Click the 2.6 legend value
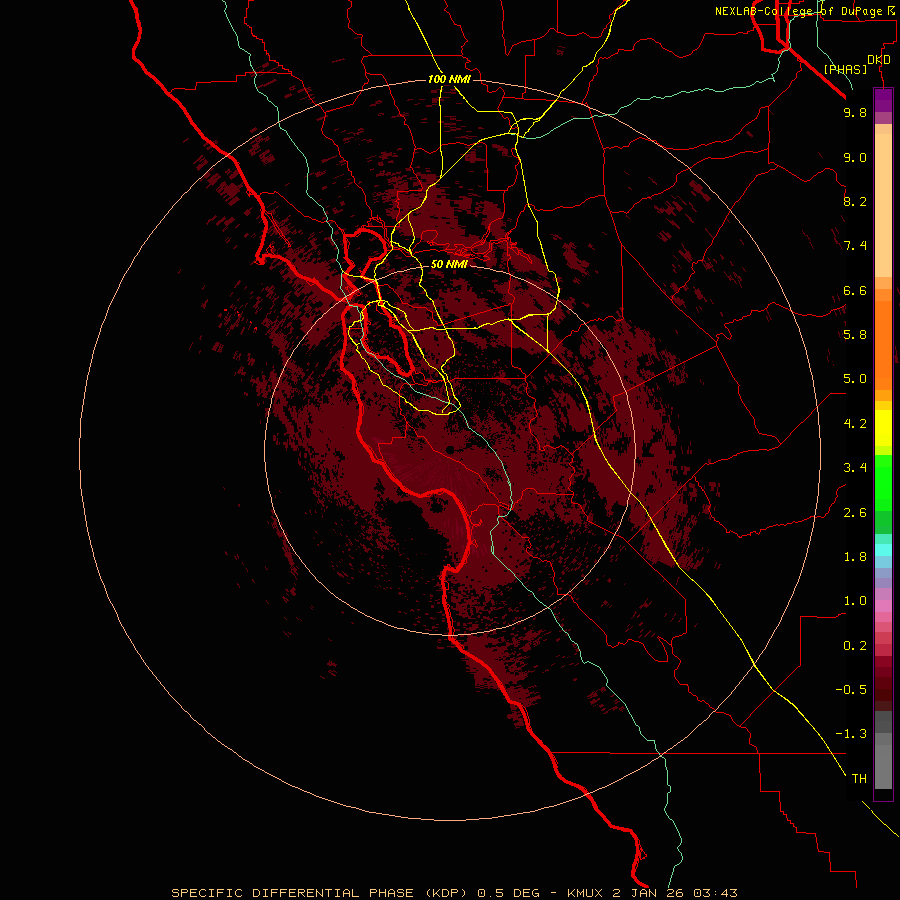Viewport: 900px width, 900px height. pyautogui.click(x=855, y=513)
